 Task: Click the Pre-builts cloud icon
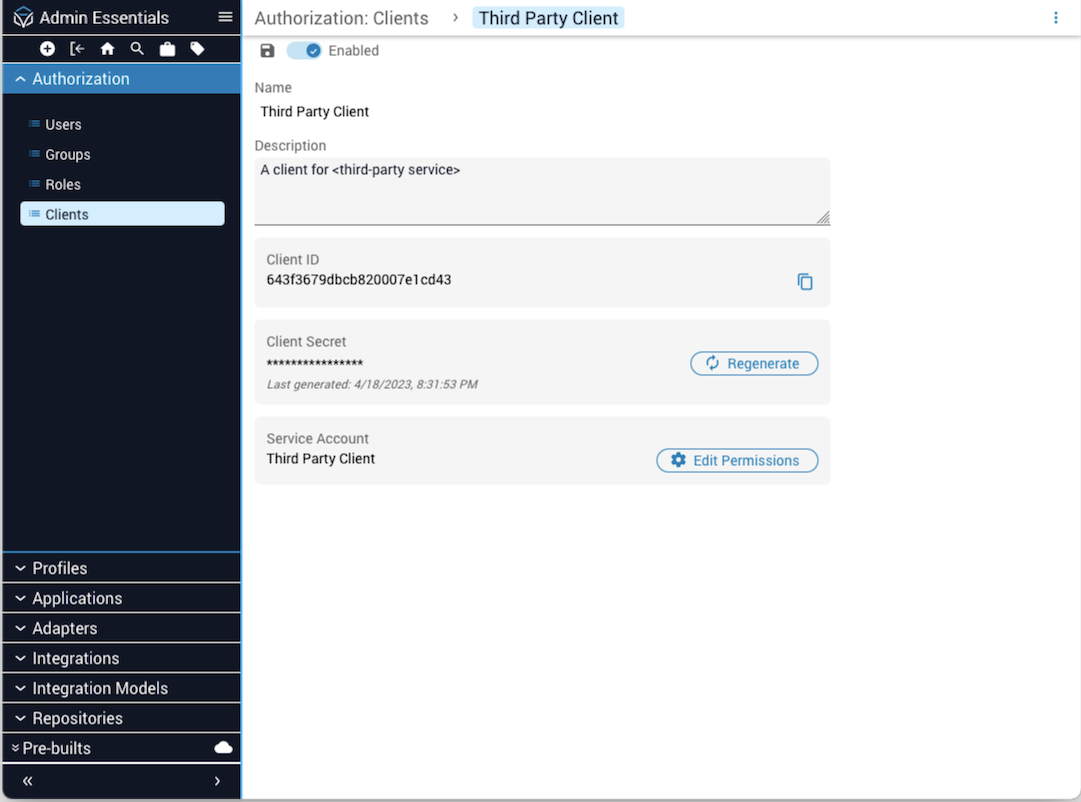[224, 748]
